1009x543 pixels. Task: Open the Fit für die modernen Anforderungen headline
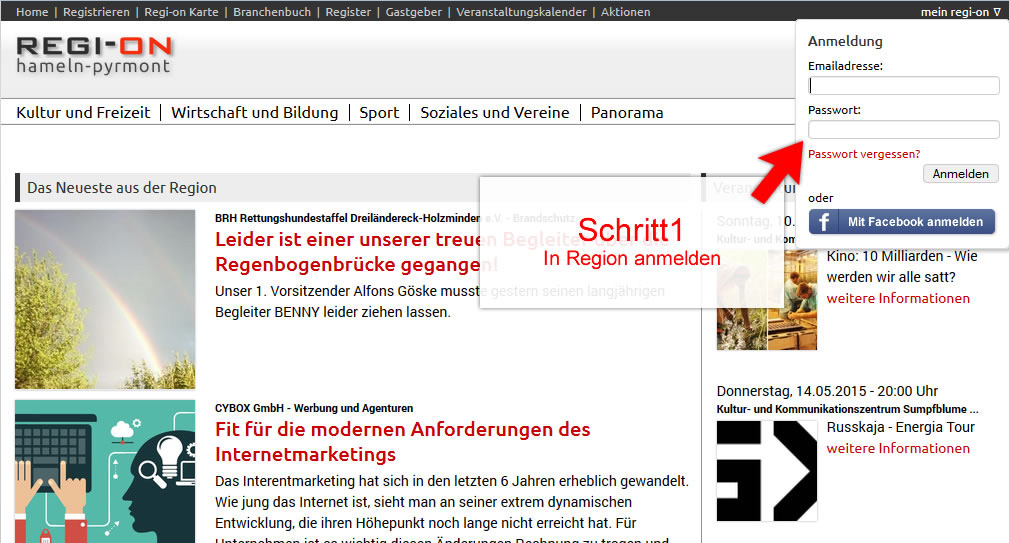click(403, 442)
